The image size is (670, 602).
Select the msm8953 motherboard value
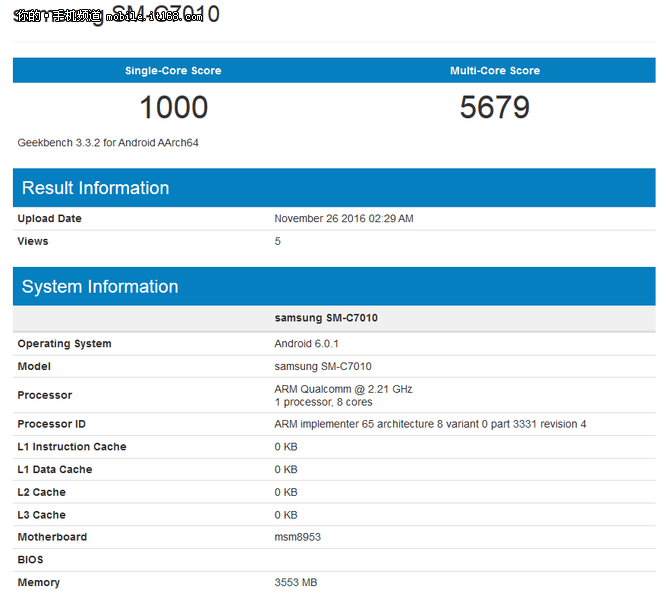[x=297, y=537]
